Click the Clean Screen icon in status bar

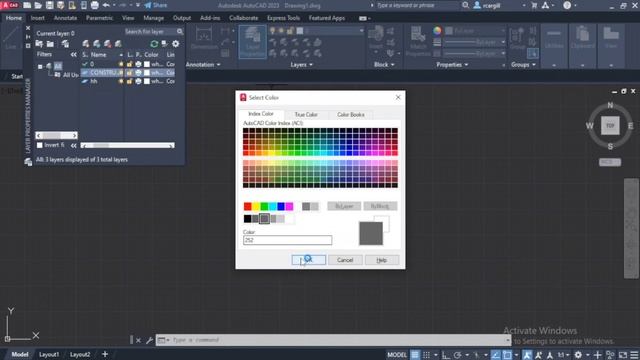click(623, 355)
